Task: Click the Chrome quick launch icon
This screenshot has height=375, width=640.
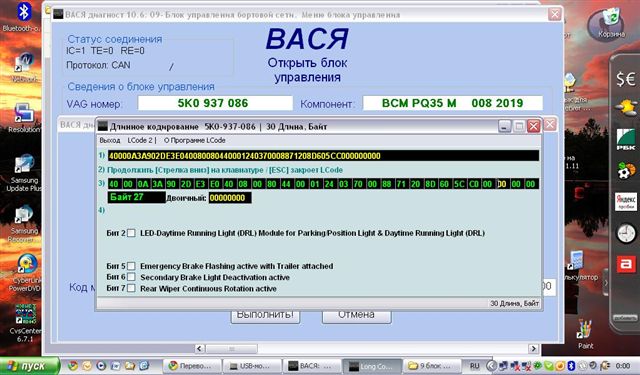Action: click(73, 366)
